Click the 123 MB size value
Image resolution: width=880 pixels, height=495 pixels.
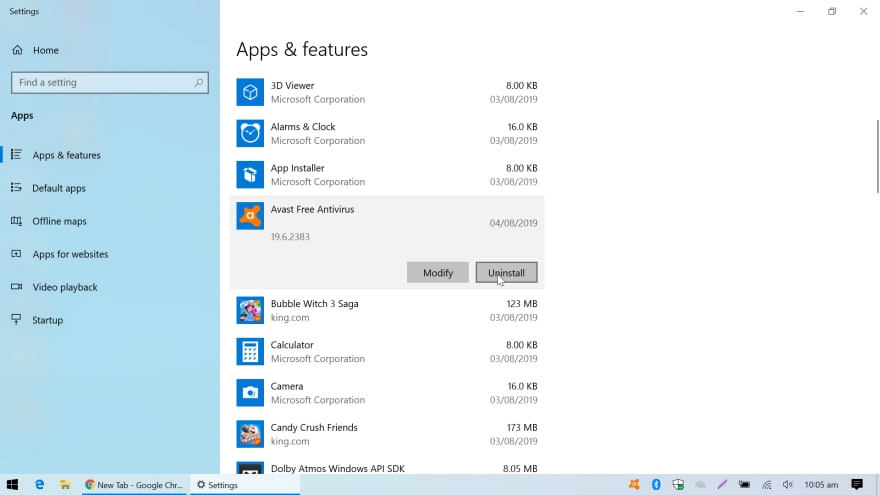coord(522,304)
